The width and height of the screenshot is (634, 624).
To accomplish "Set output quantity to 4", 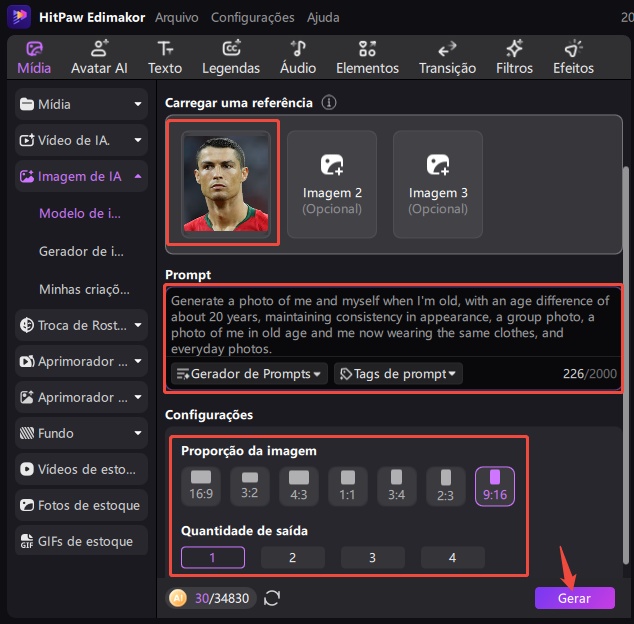I will (452, 557).
